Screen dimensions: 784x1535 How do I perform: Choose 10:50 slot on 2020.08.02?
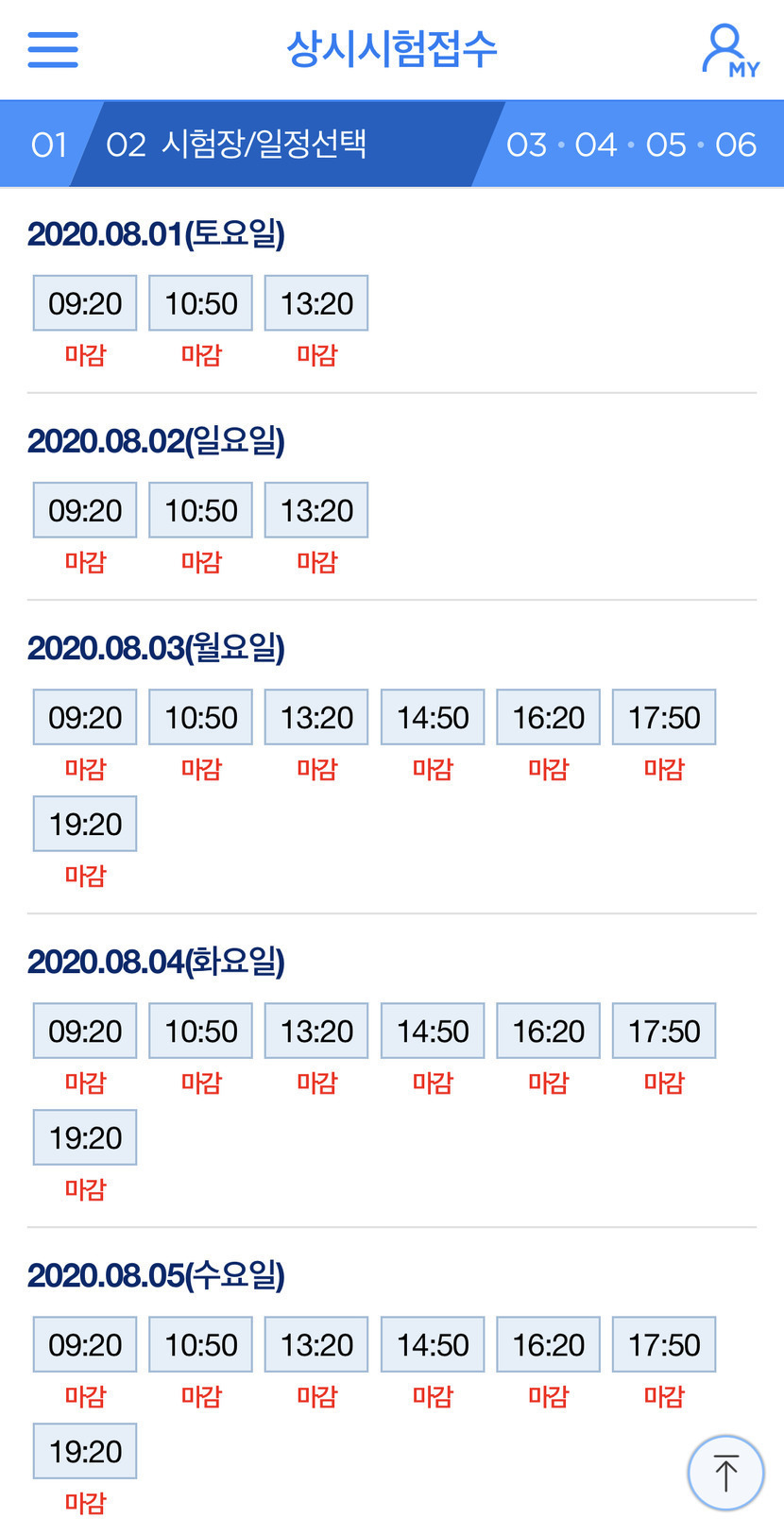click(200, 510)
